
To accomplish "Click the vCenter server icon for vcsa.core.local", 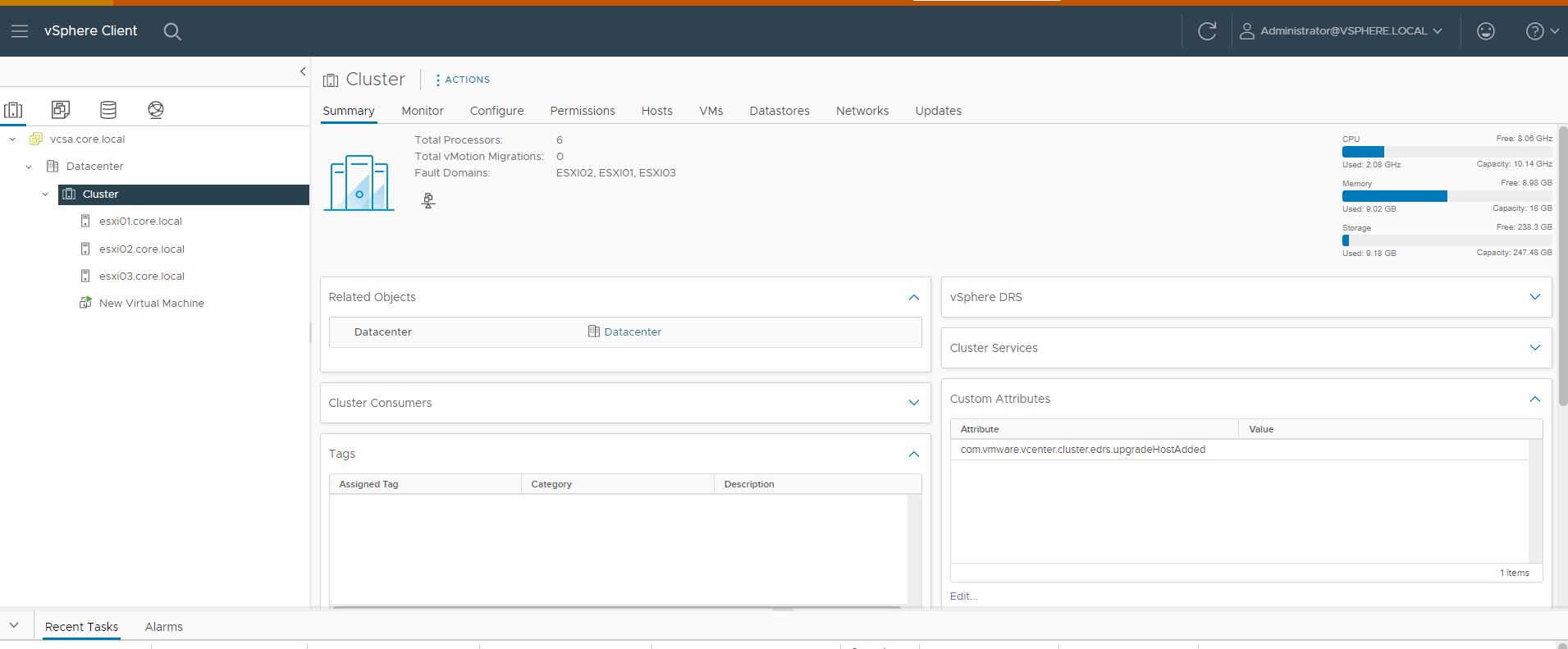I will point(36,139).
